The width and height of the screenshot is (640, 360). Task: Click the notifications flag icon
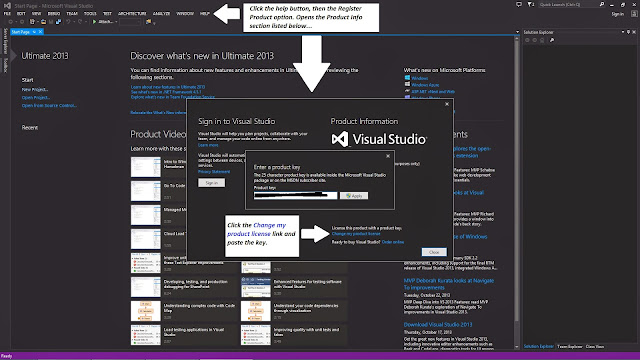[x=531, y=4]
